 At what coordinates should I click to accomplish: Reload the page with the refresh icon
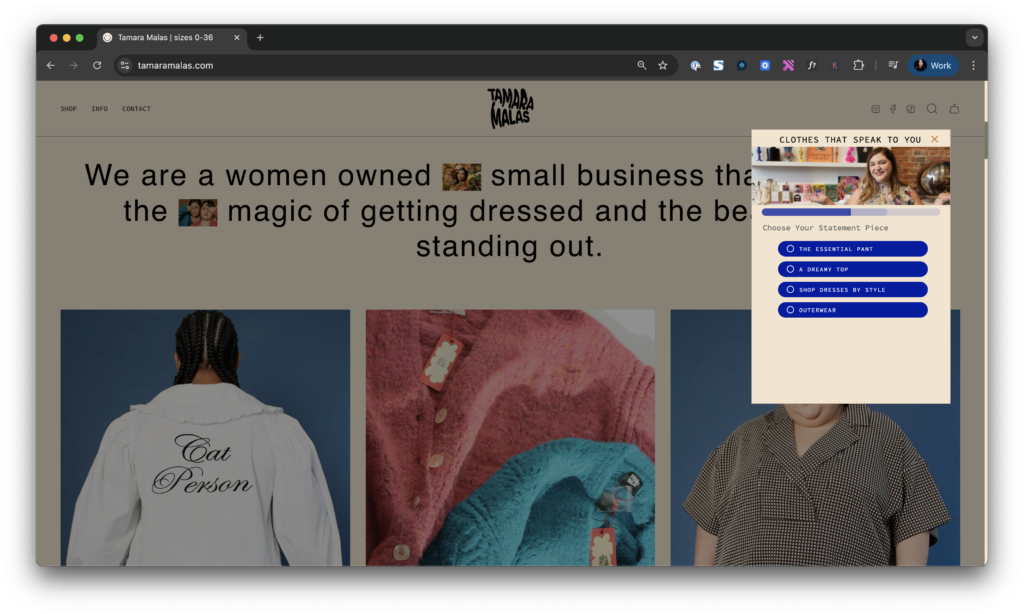click(97, 65)
